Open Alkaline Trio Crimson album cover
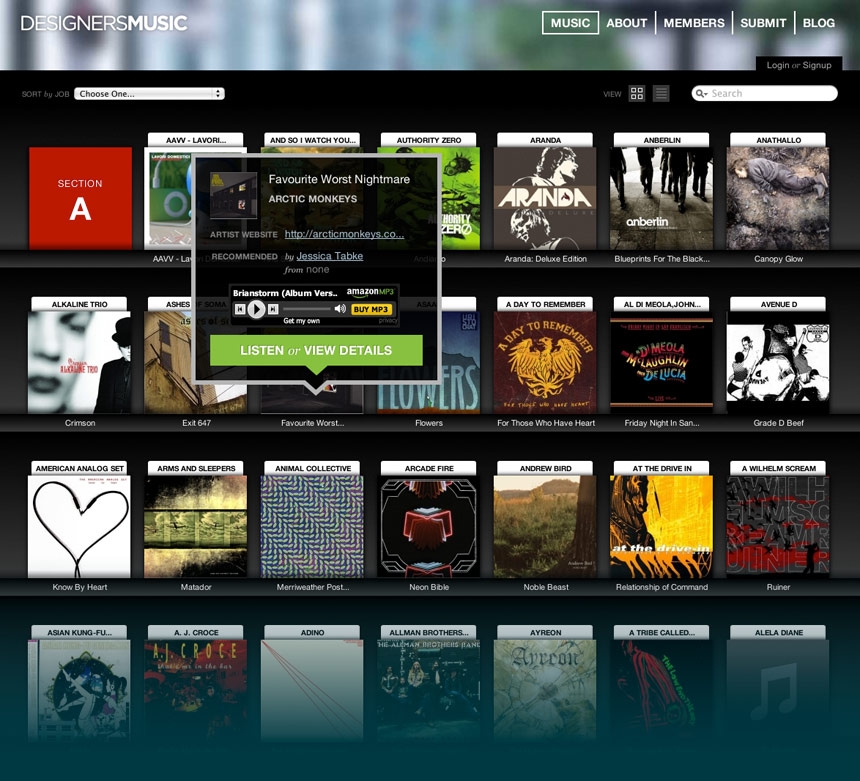Screen dimensions: 860x781 pyautogui.click(x=80, y=363)
